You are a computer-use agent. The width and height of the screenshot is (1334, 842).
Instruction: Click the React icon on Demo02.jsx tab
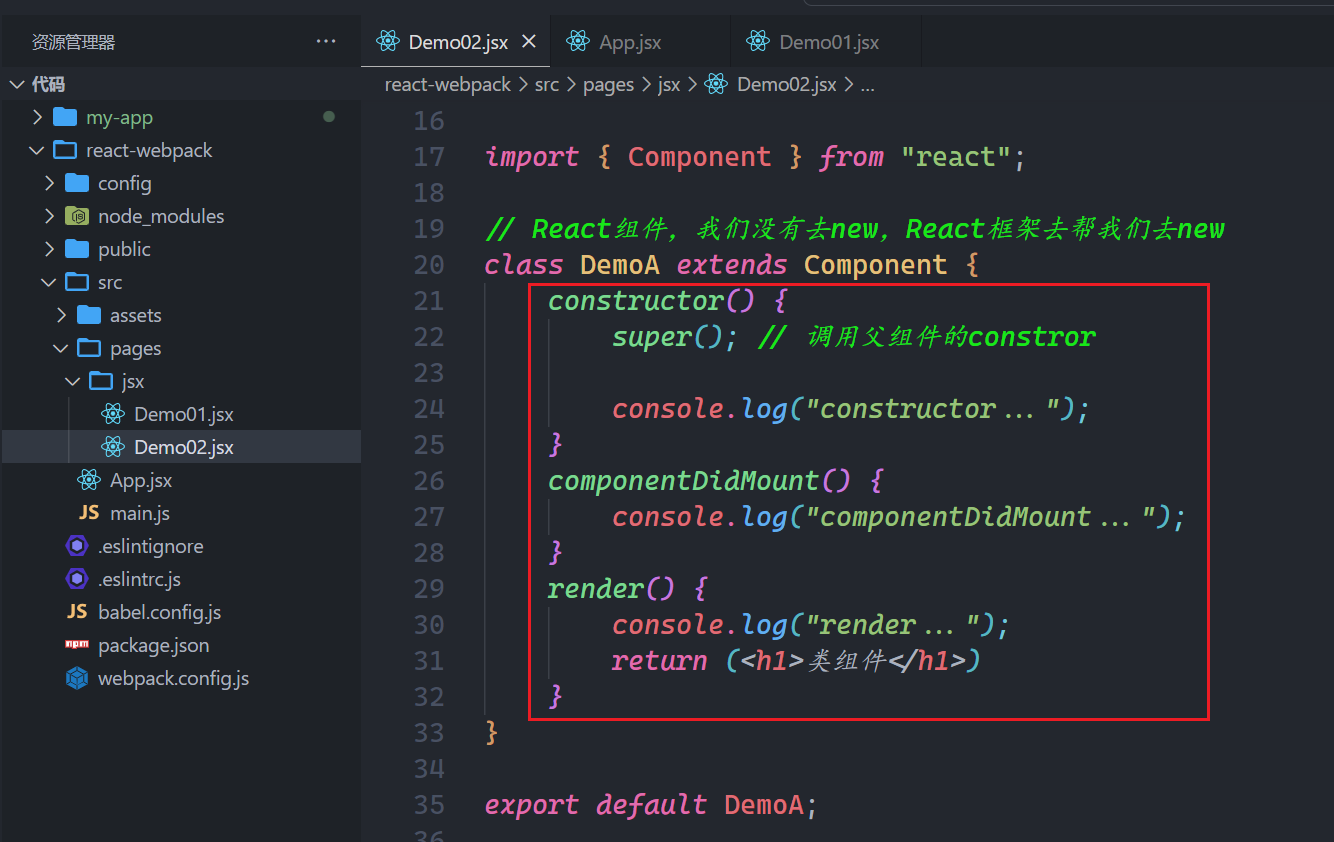pos(387,41)
